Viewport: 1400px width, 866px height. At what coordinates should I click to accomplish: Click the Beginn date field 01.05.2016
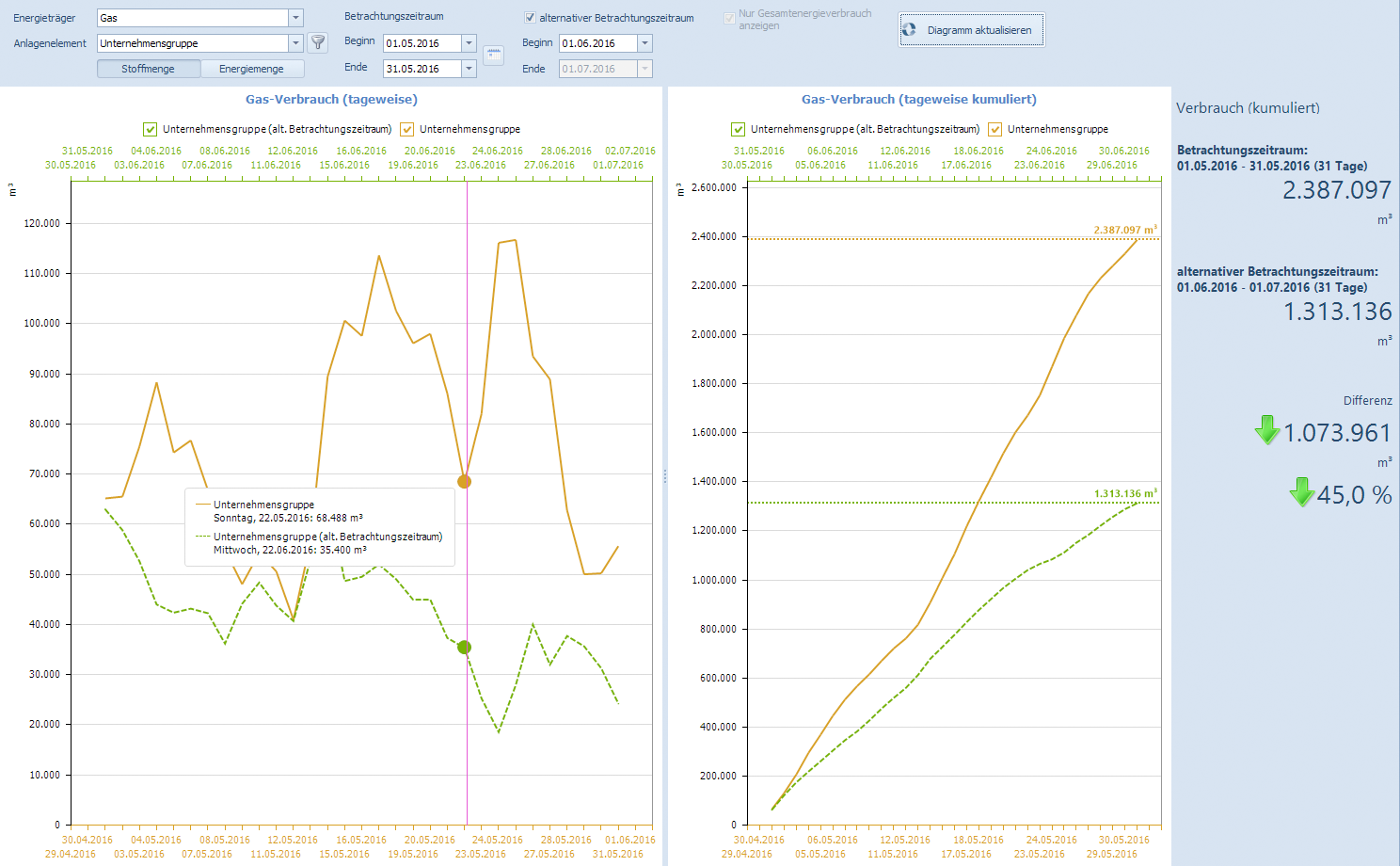[422, 43]
